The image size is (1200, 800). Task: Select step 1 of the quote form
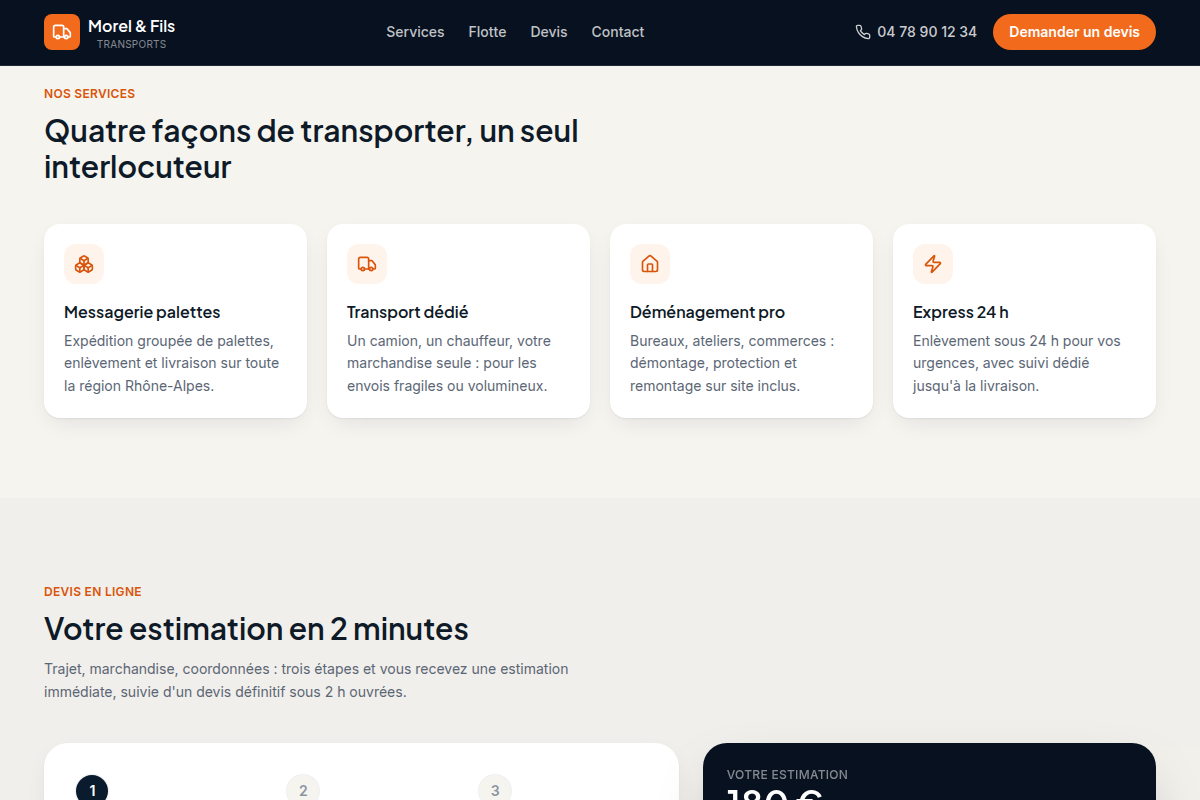[92, 790]
